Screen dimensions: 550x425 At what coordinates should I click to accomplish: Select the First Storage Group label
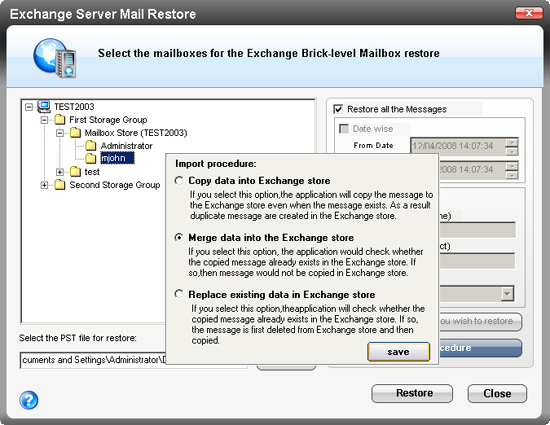point(108,120)
